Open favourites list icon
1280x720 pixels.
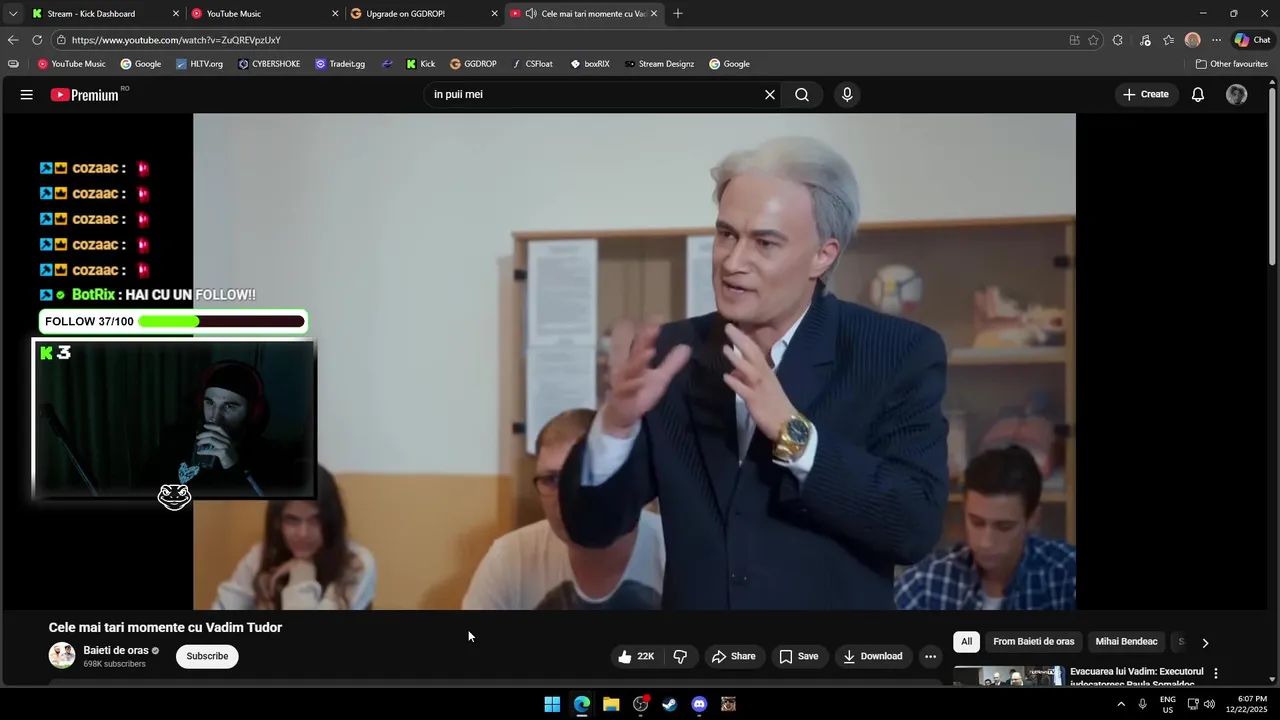pyautogui.click(x=1168, y=40)
